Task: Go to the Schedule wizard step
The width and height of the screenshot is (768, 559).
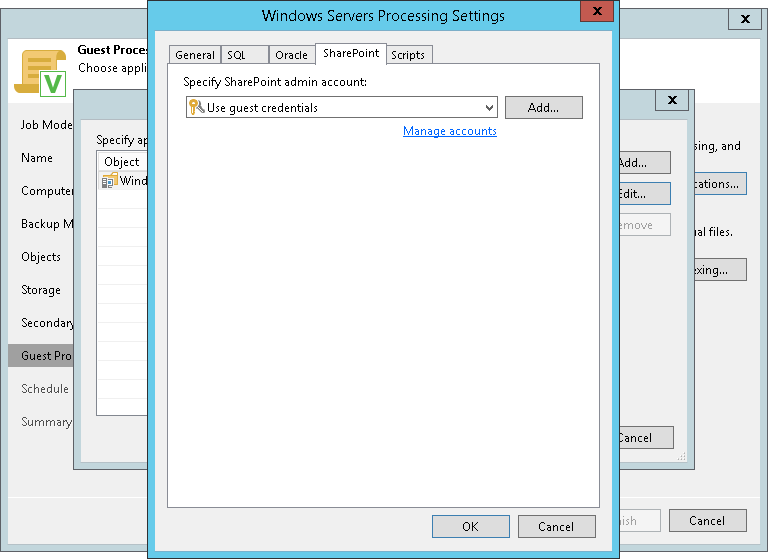Action: pyautogui.click(x=45, y=389)
